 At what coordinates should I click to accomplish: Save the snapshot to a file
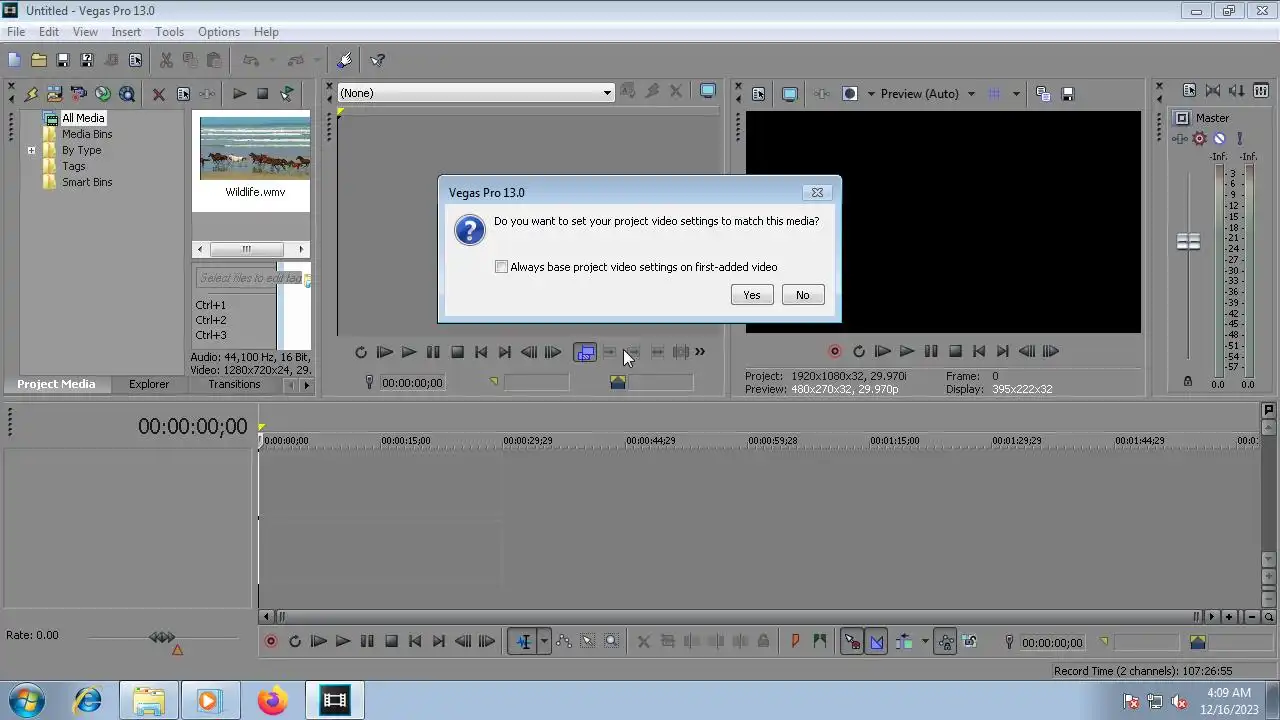tap(1067, 94)
